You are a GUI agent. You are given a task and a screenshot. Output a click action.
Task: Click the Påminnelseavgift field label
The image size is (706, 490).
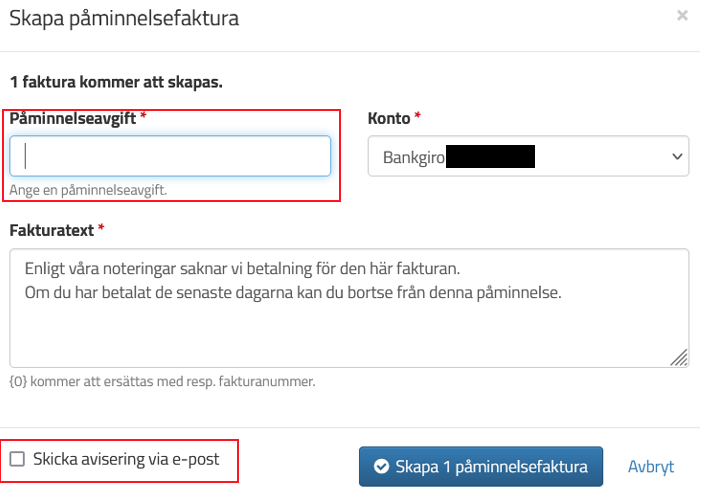point(72,118)
